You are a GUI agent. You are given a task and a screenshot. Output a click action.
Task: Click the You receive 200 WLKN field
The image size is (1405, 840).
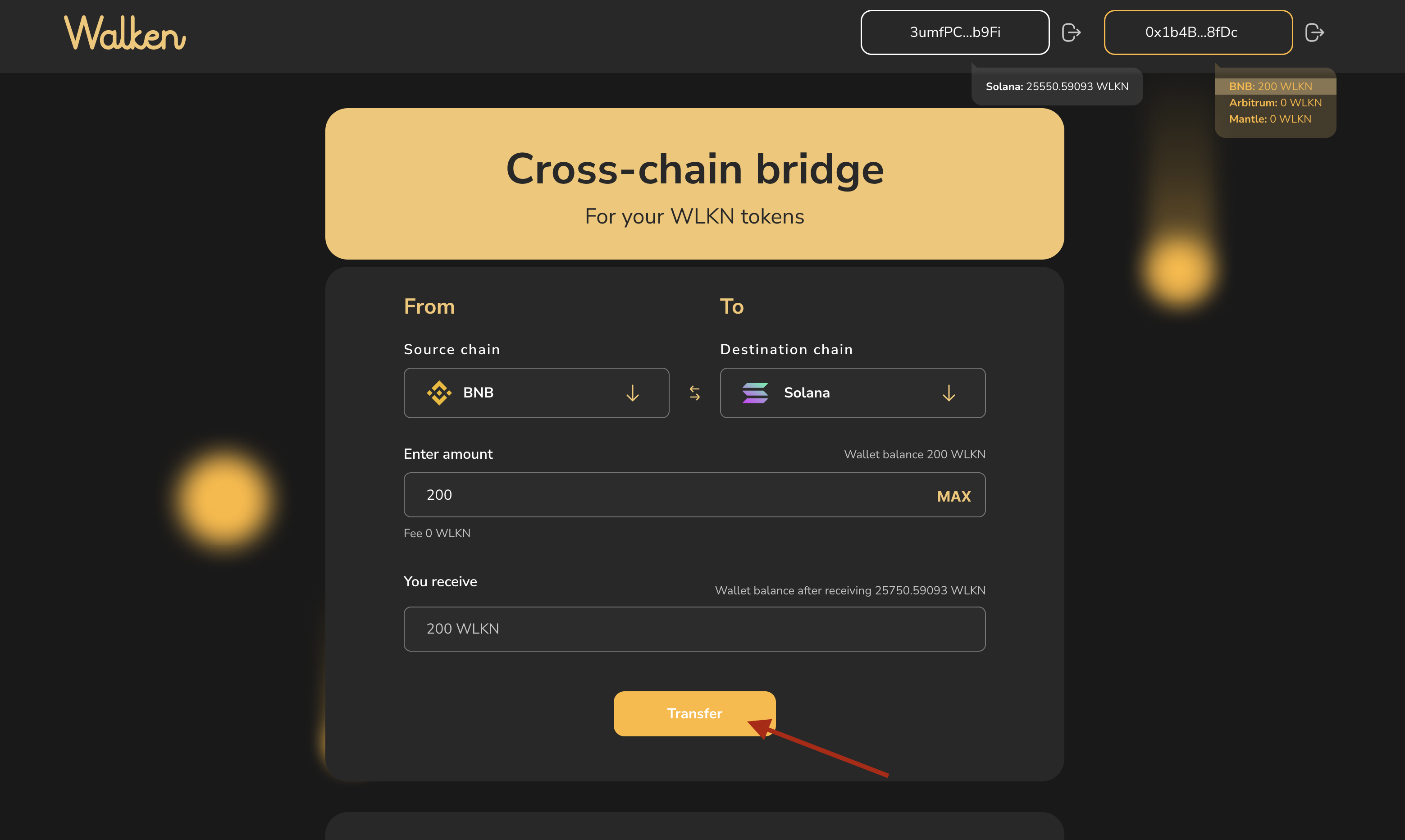pyautogui.click(x=694, y=629)
